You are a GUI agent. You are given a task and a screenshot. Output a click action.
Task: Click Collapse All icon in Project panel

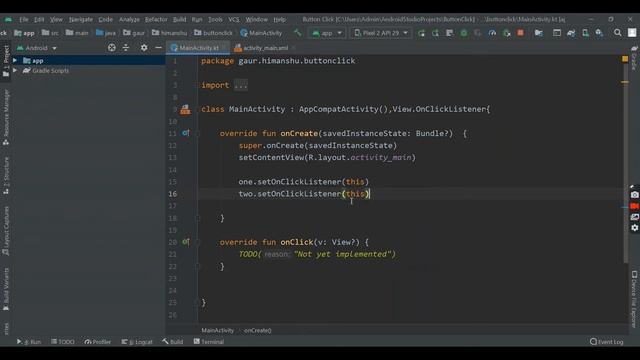(126, 48)
